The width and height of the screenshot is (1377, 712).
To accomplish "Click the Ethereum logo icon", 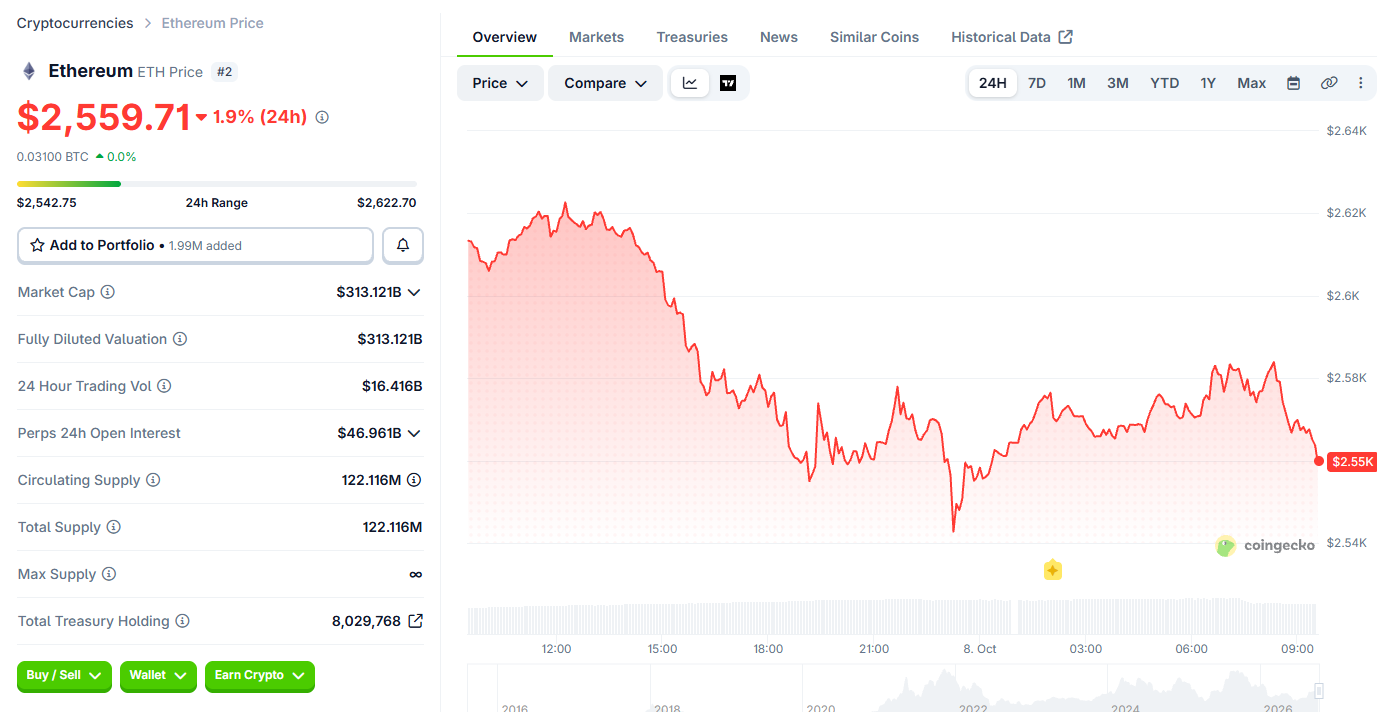I will 29,71.
